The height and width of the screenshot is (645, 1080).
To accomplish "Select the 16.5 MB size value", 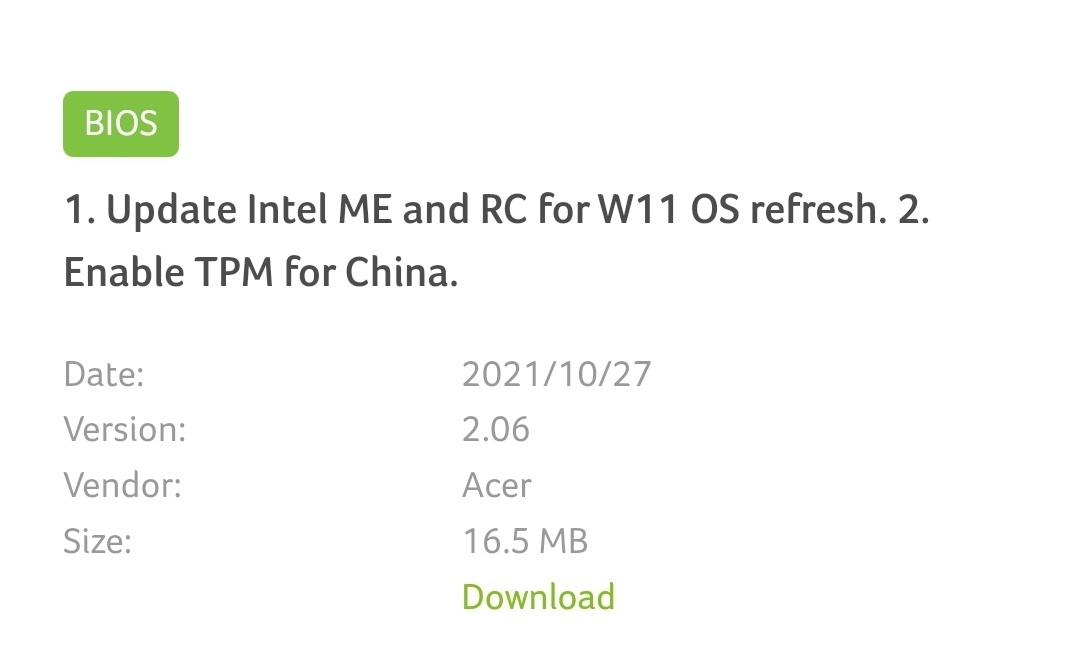I will point(526,541).
